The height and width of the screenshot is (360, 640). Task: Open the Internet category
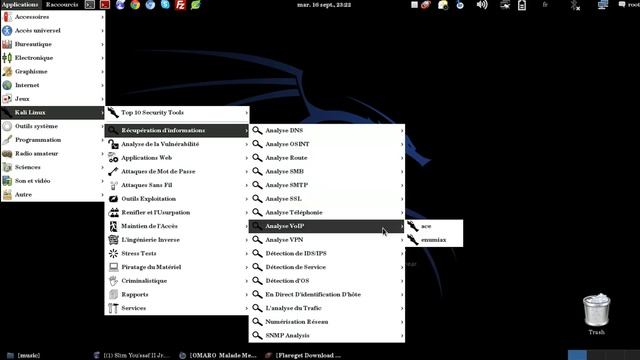click(x=53, y=85)
